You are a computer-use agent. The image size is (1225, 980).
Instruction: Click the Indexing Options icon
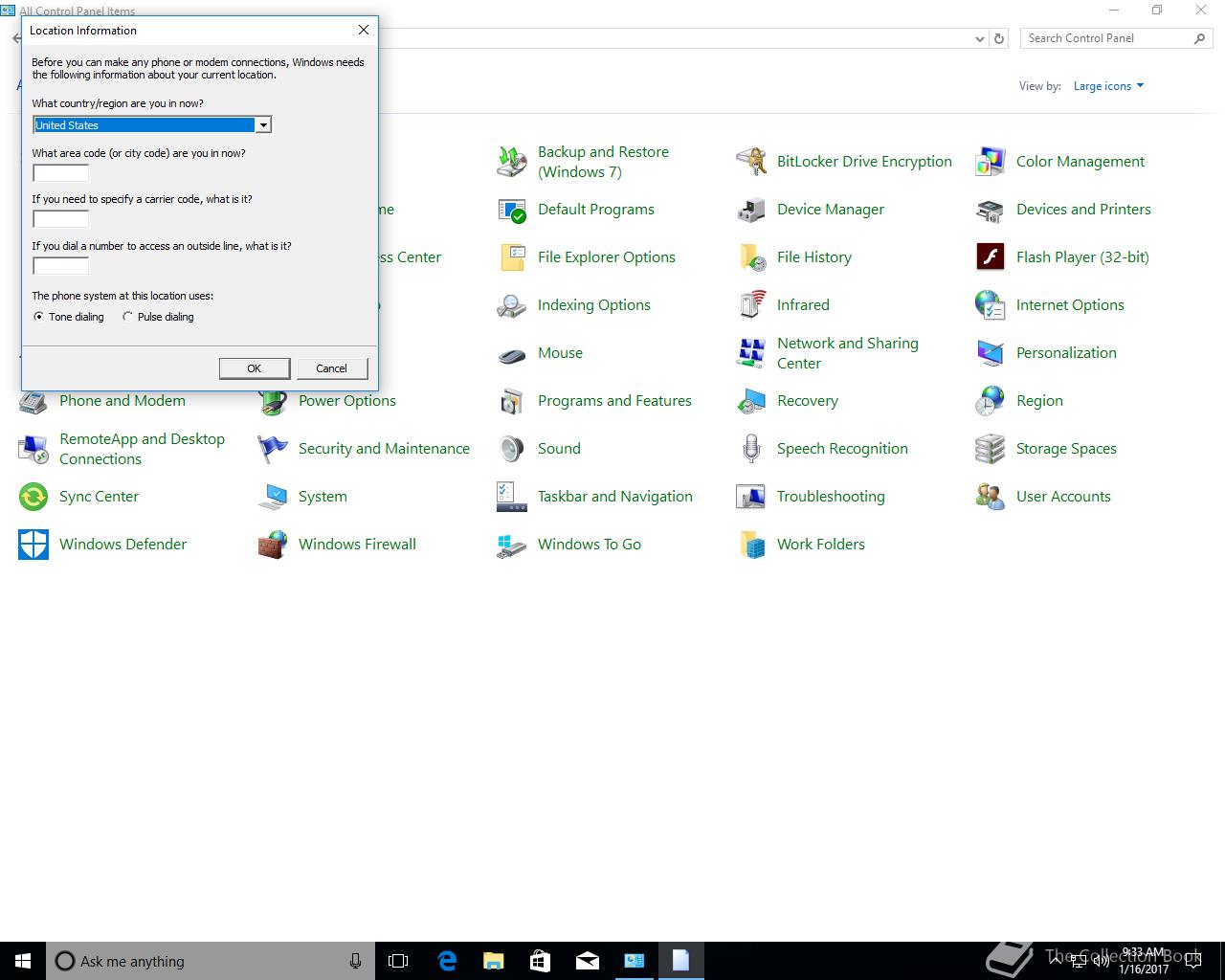(512, 305)
